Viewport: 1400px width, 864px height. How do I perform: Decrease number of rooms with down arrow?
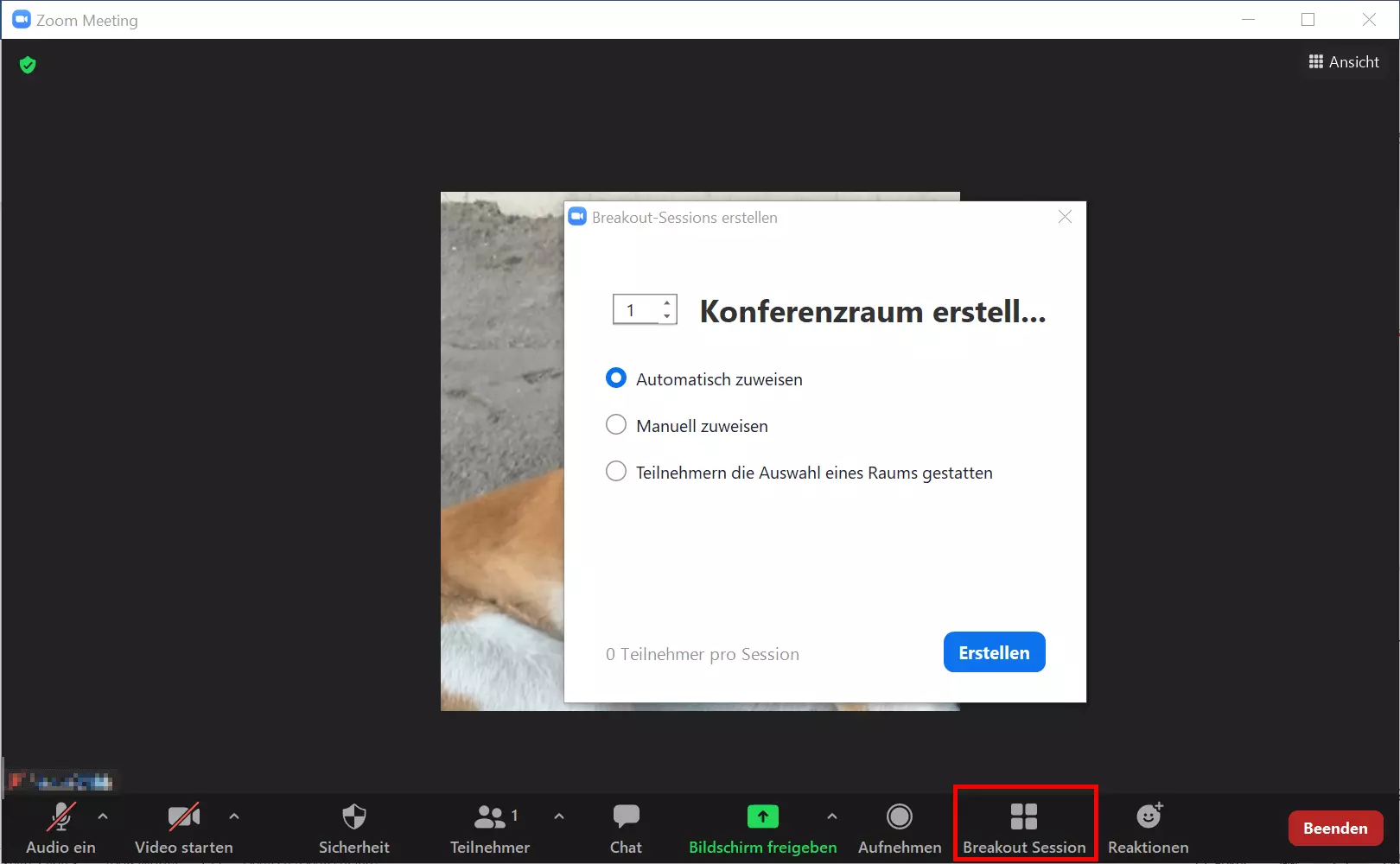[x=667, y=316]
